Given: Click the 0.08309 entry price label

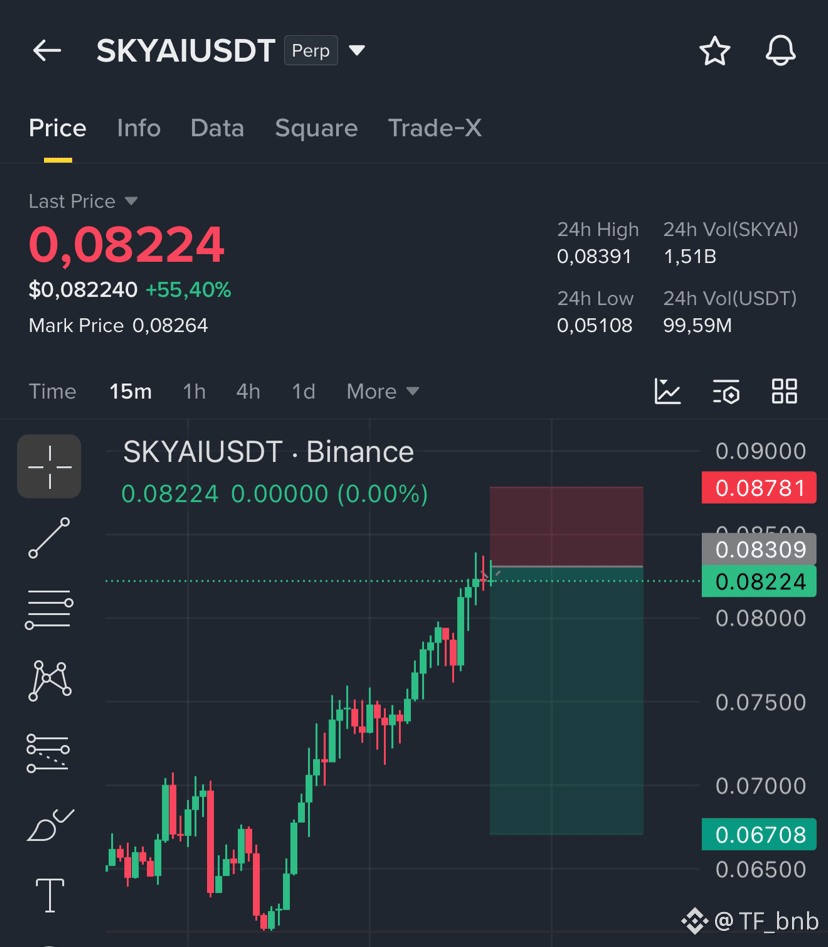Looking at the screenshot, I should click(759, 550).
